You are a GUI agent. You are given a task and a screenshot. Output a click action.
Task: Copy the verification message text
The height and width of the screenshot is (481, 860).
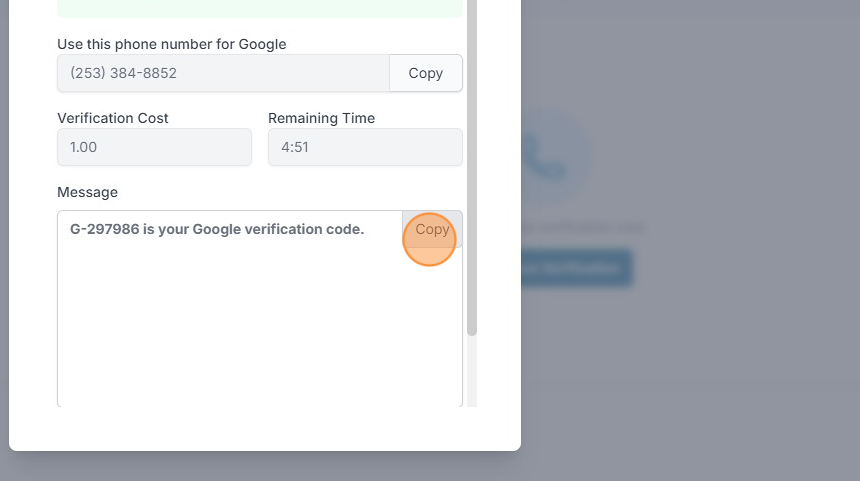coord(432,229)
